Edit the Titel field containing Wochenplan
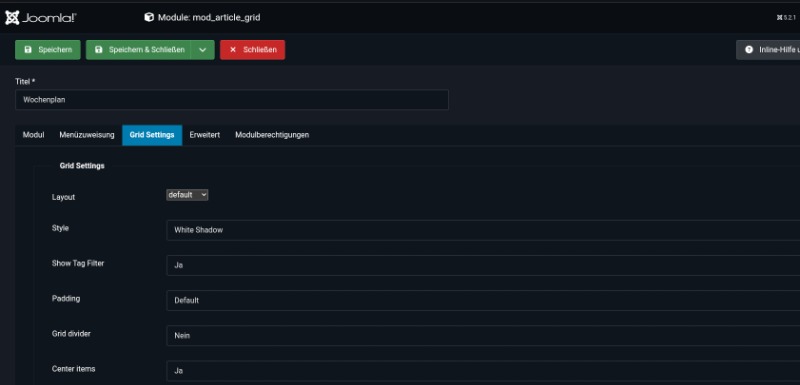 pyautogui.click(x=232, y=100)
